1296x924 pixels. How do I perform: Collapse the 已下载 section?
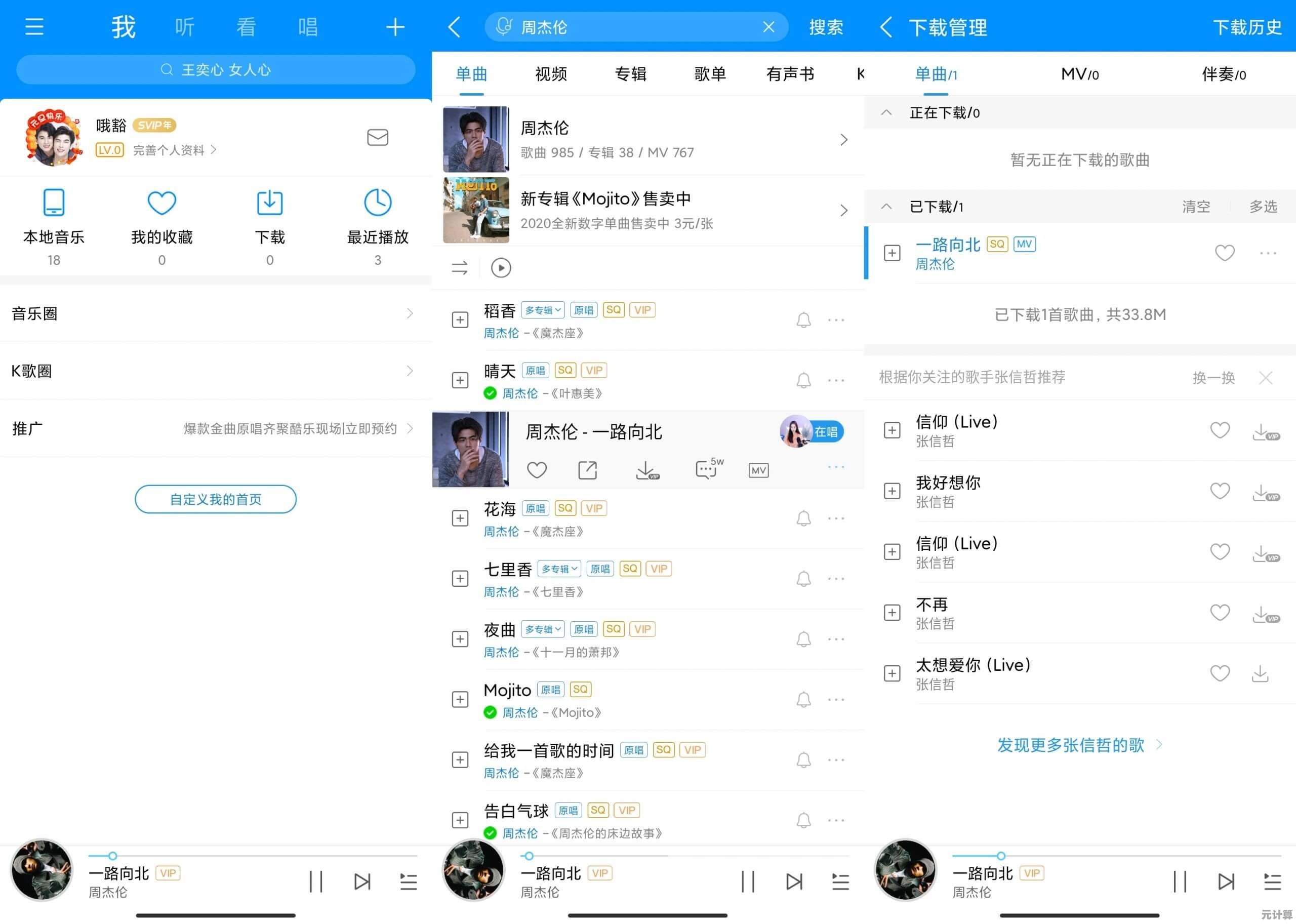tap(886, 206)
